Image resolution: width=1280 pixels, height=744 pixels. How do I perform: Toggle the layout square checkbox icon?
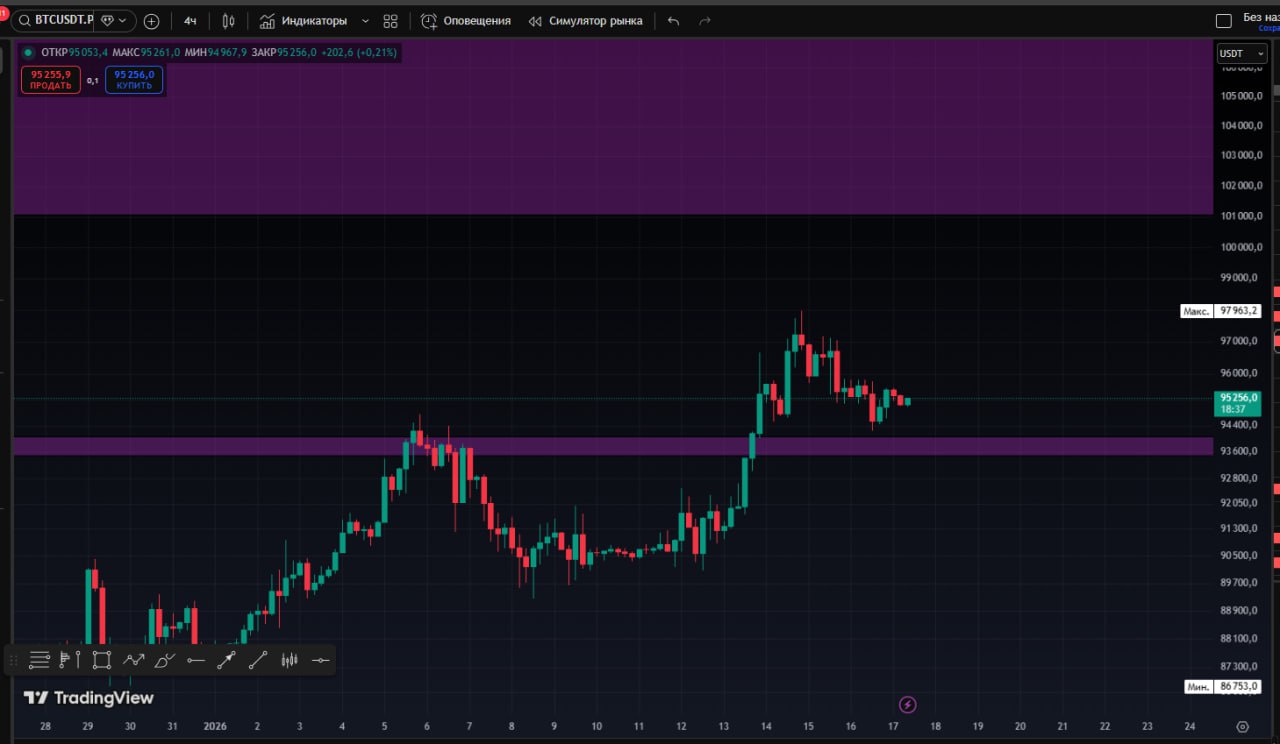click(x=1223, y=21)
